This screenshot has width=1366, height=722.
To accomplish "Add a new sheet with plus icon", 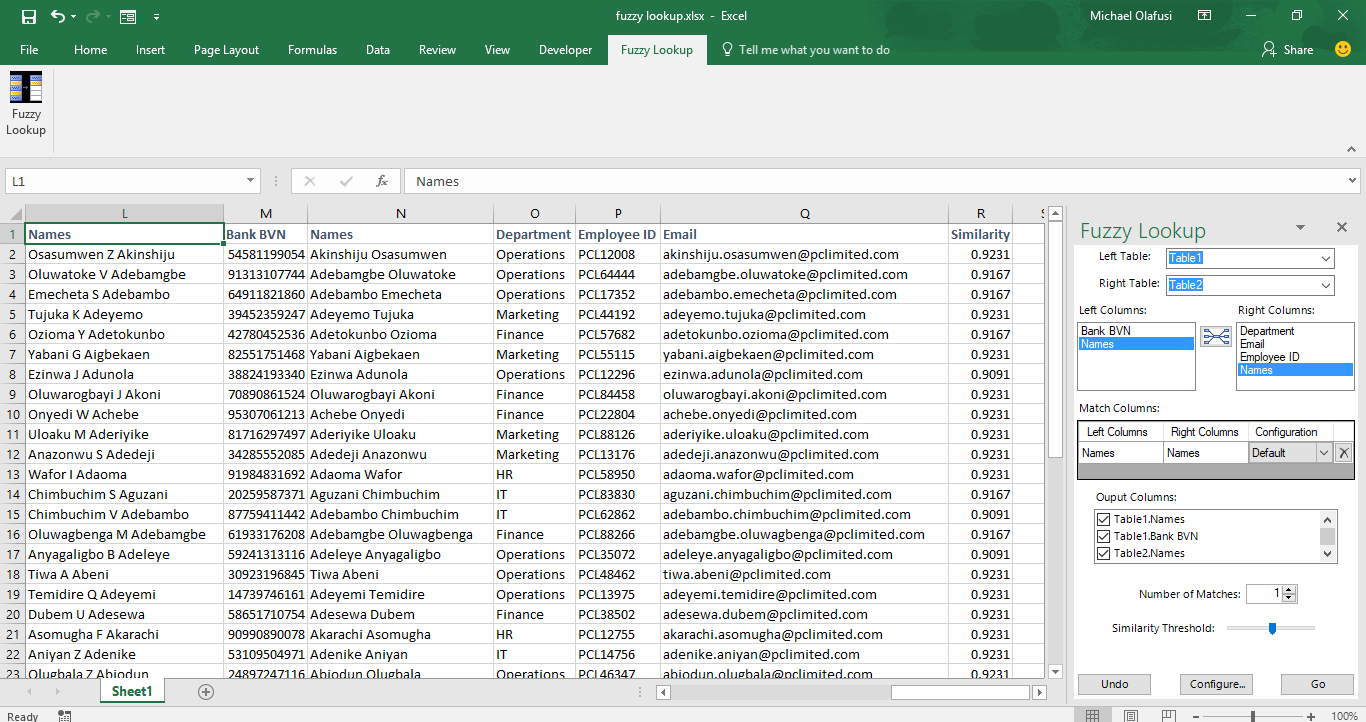I will [206, 692].
